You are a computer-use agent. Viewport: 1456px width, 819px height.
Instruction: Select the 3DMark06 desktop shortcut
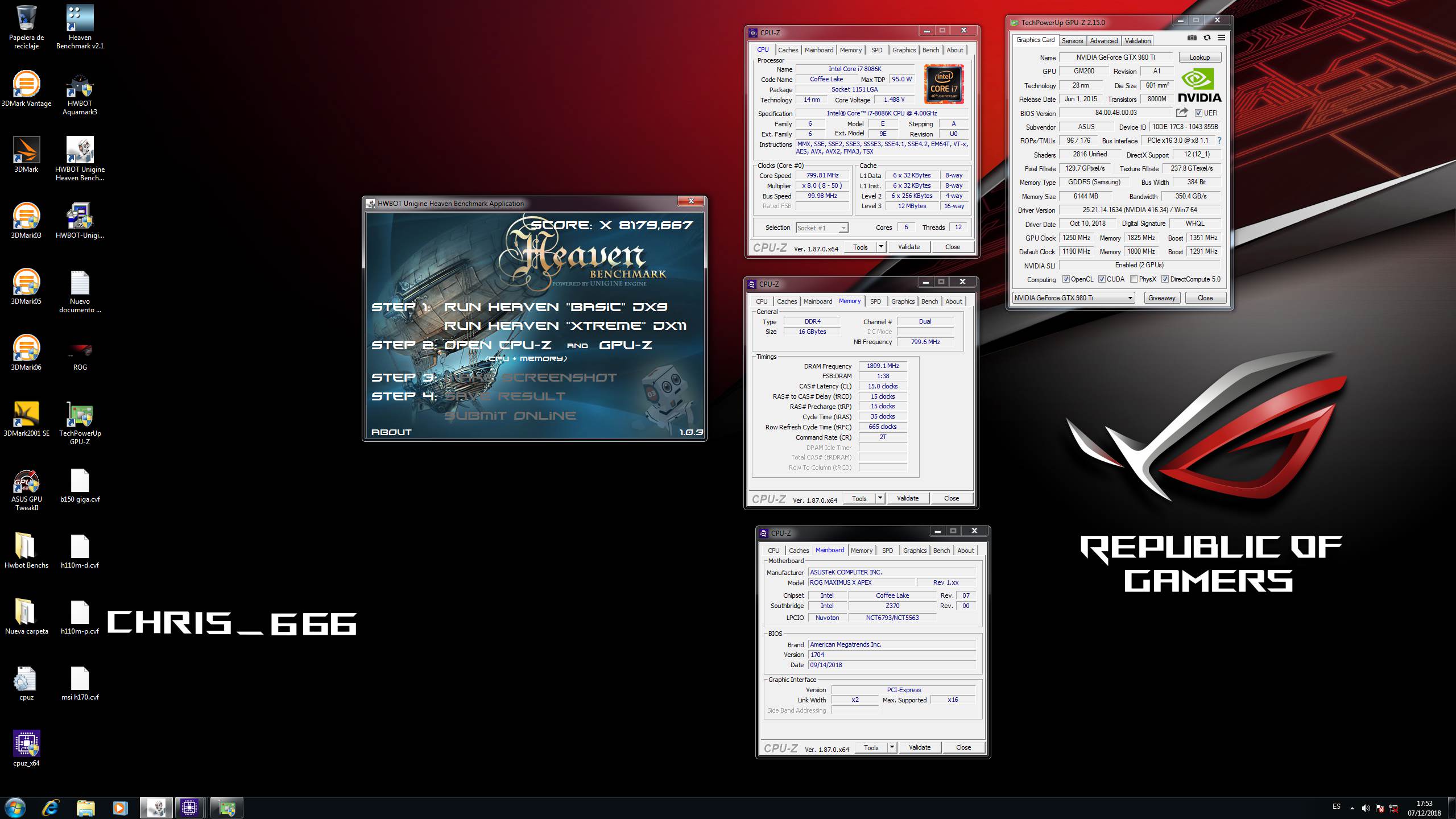(26, 353)
